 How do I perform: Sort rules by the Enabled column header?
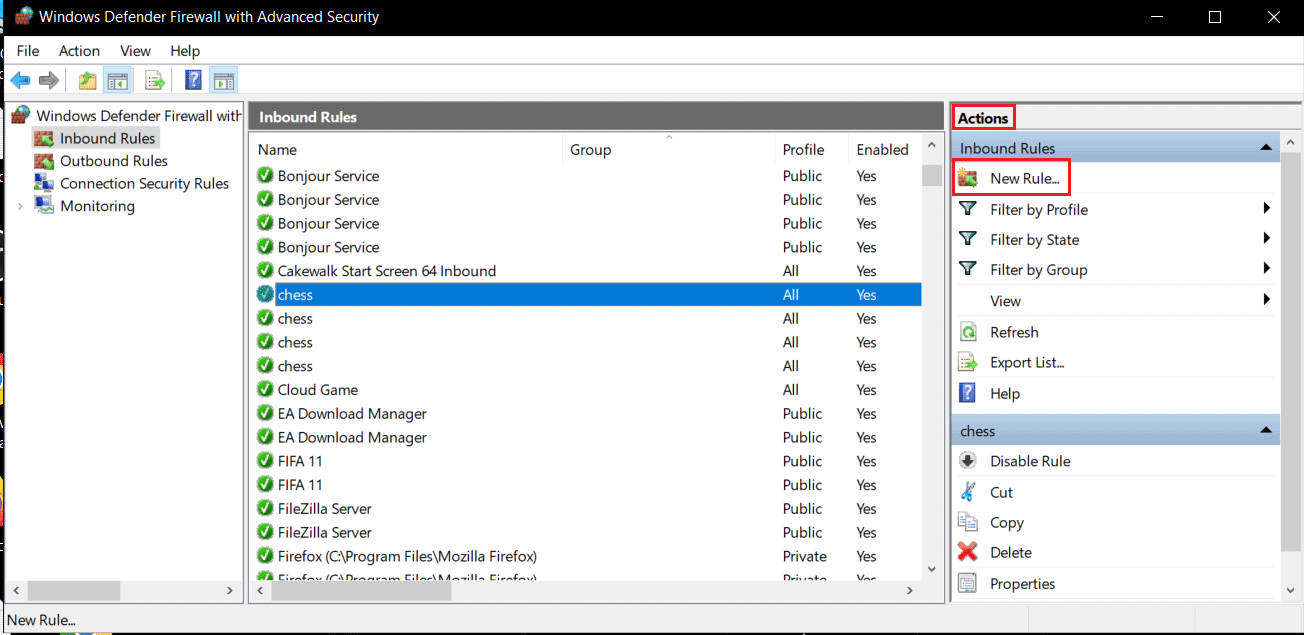tap(884, 150)
